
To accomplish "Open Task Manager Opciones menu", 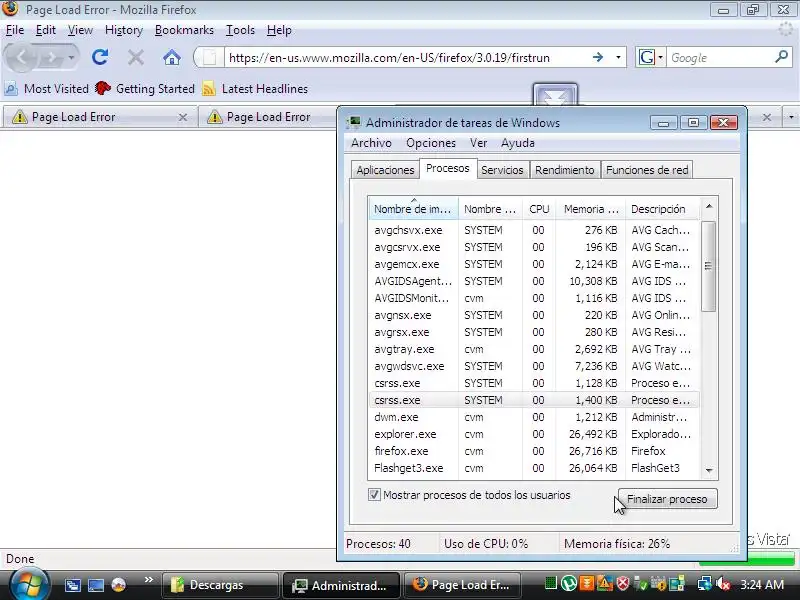I will click(431, 143).
